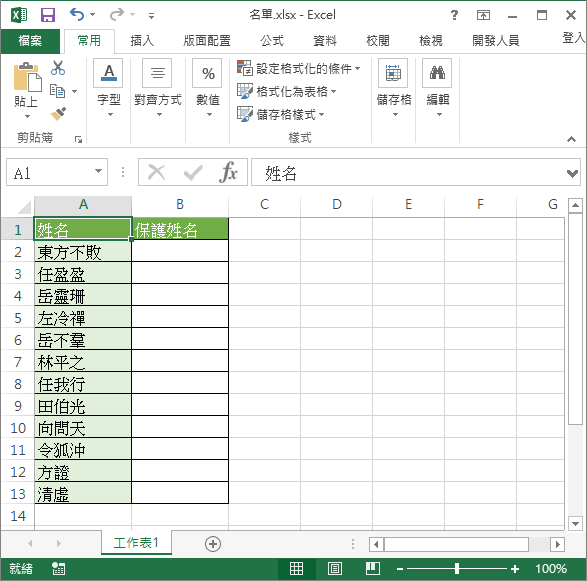Click the 登入 sign-in link
The image size is (587, 581).
(574, 38)
